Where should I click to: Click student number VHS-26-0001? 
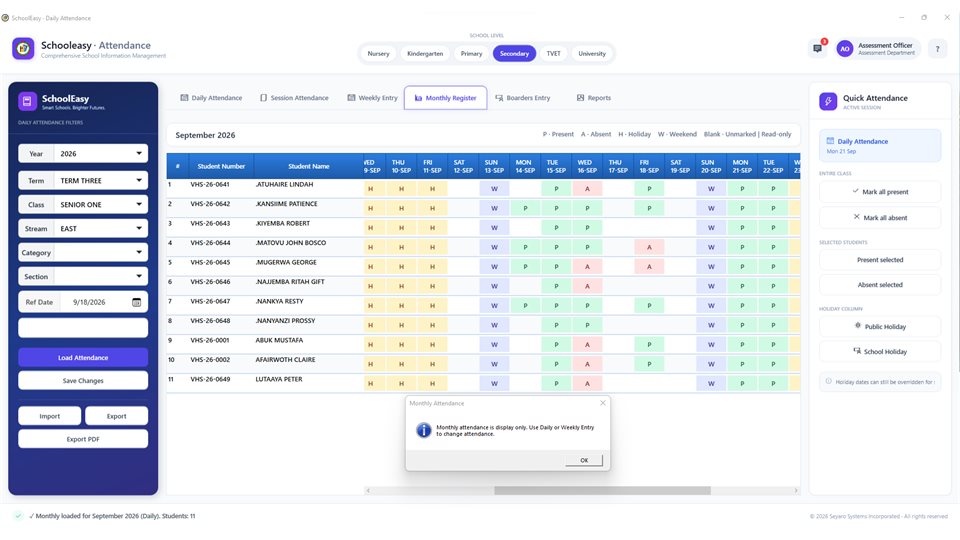(x=209, y=340)
